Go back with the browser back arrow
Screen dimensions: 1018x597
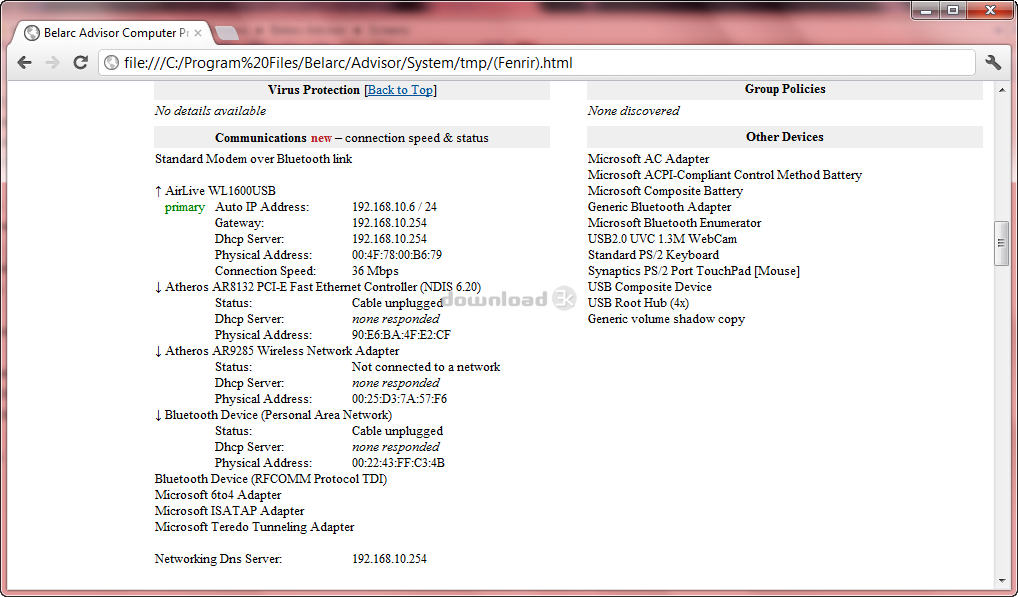[x=25, y=62]
